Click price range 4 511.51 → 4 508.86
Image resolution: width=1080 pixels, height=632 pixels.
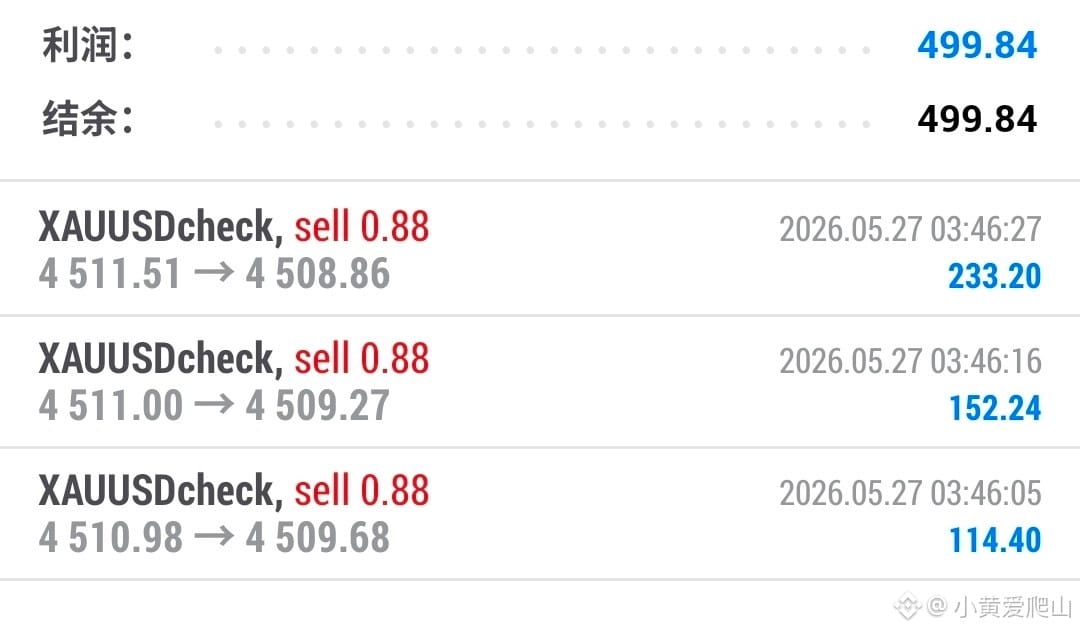click(214, 273)
